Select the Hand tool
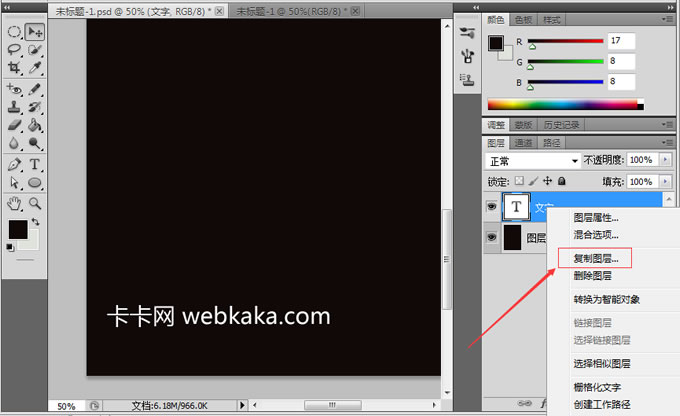680x416 pixels. point(14,203)
